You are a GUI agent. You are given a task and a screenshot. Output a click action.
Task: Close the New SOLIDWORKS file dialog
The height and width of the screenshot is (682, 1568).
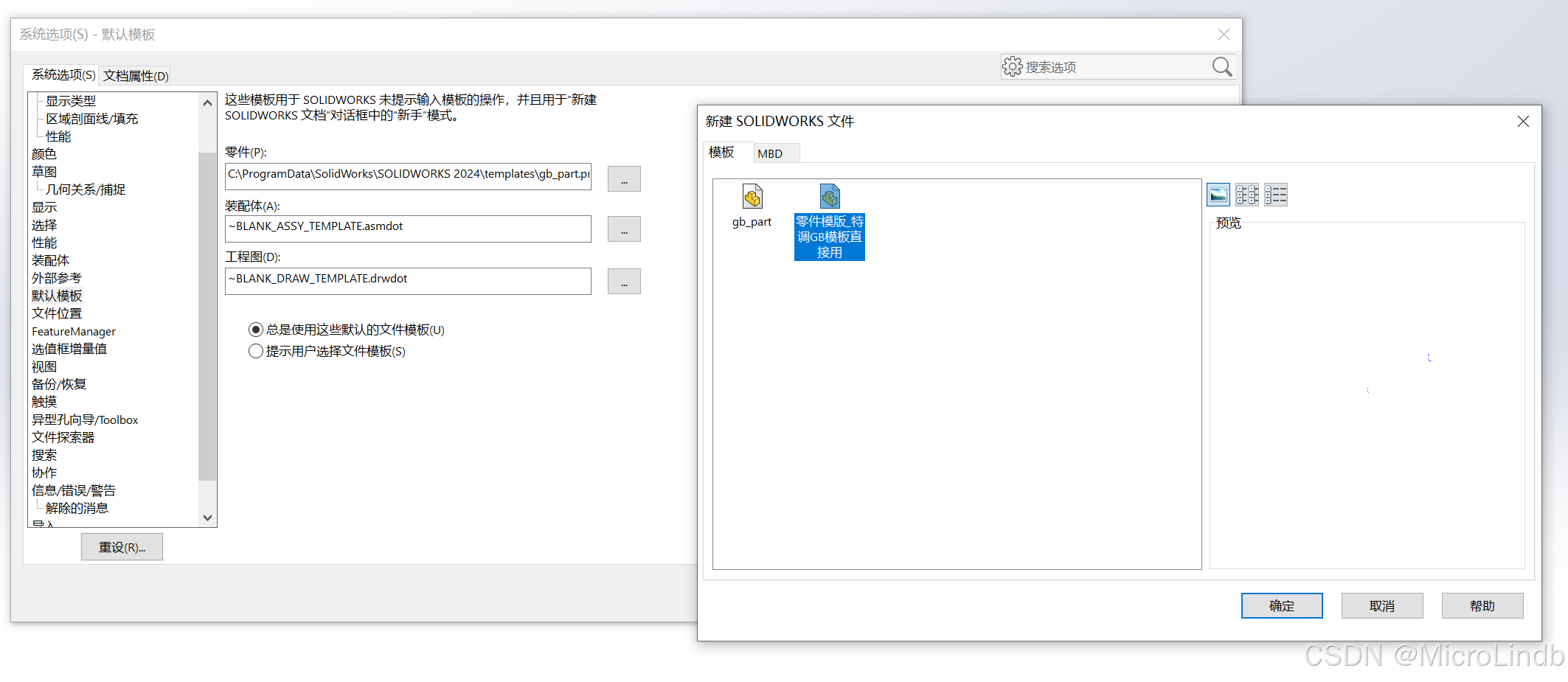click(x=1523, y=121)
